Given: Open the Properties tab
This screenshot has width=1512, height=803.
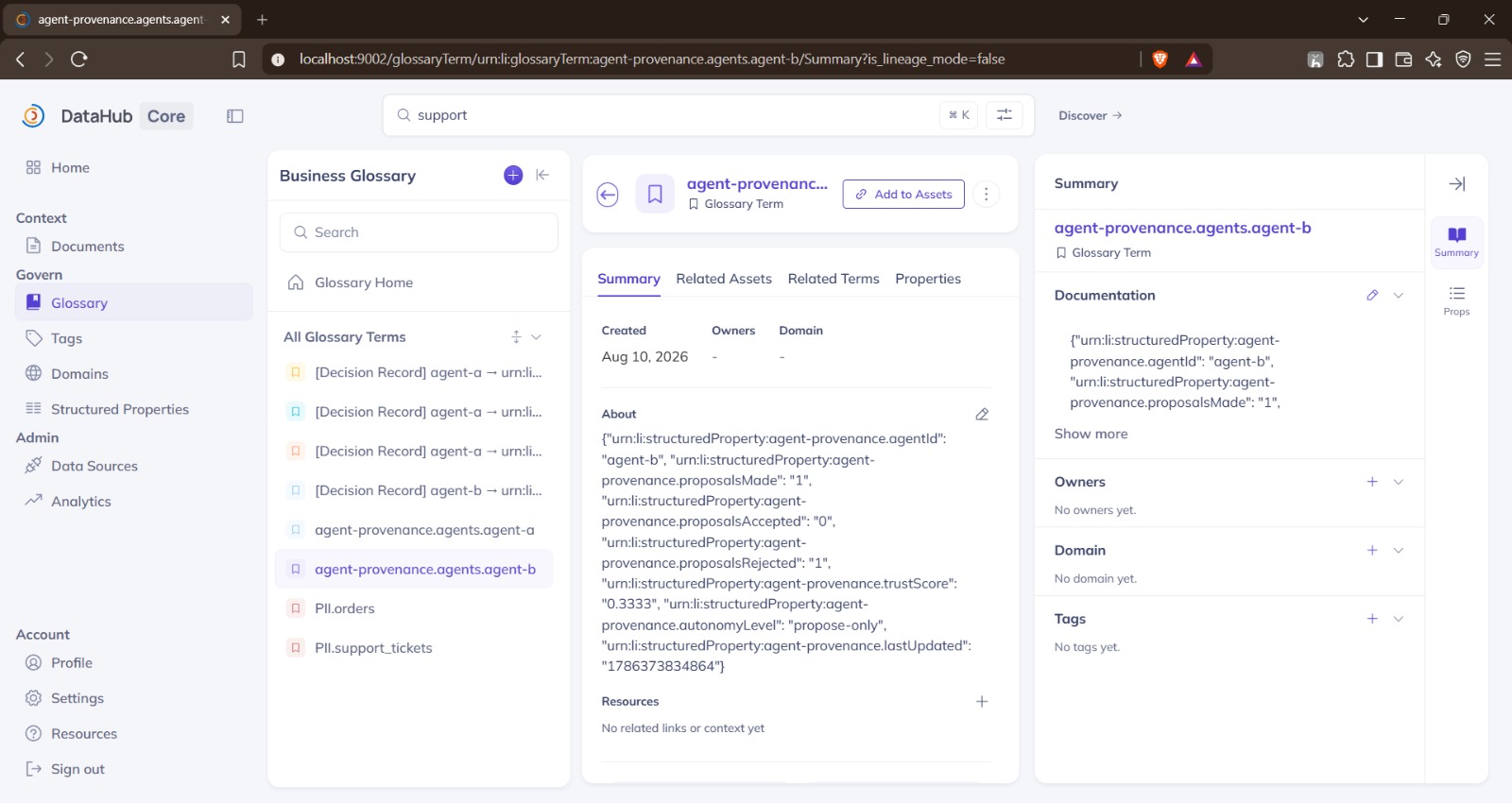Looking at the screenshot, I should point(928,279).
